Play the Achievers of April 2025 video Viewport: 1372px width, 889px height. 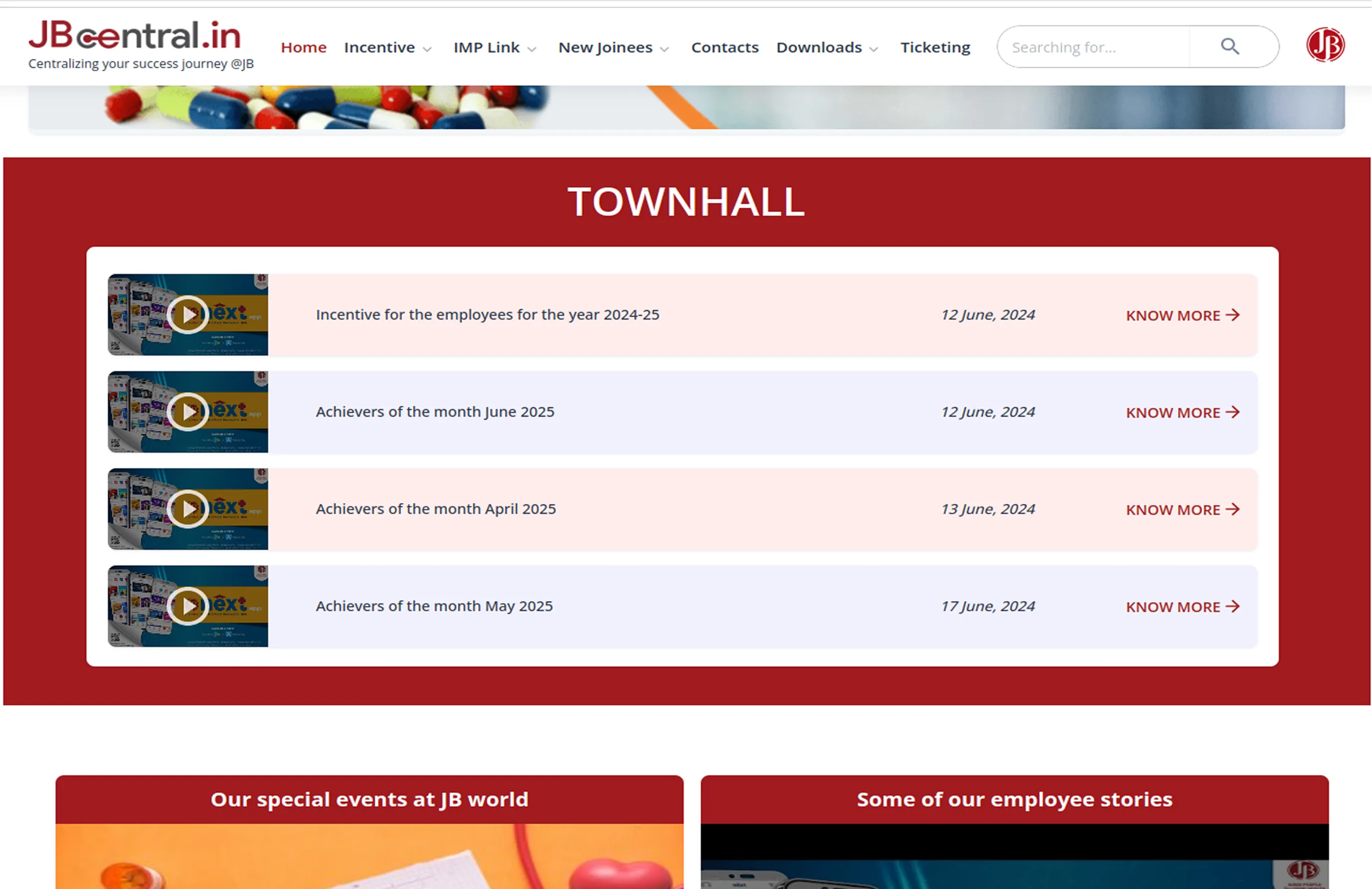[188, 509]
